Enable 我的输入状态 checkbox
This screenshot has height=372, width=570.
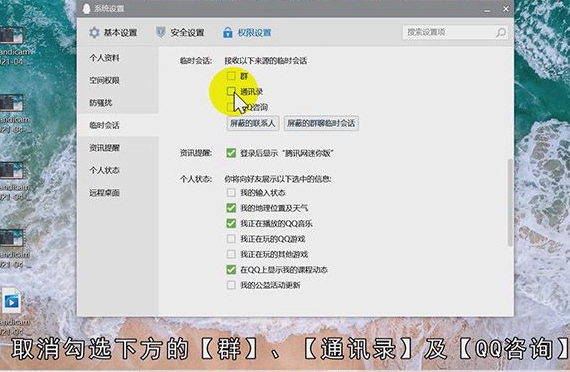231,192
